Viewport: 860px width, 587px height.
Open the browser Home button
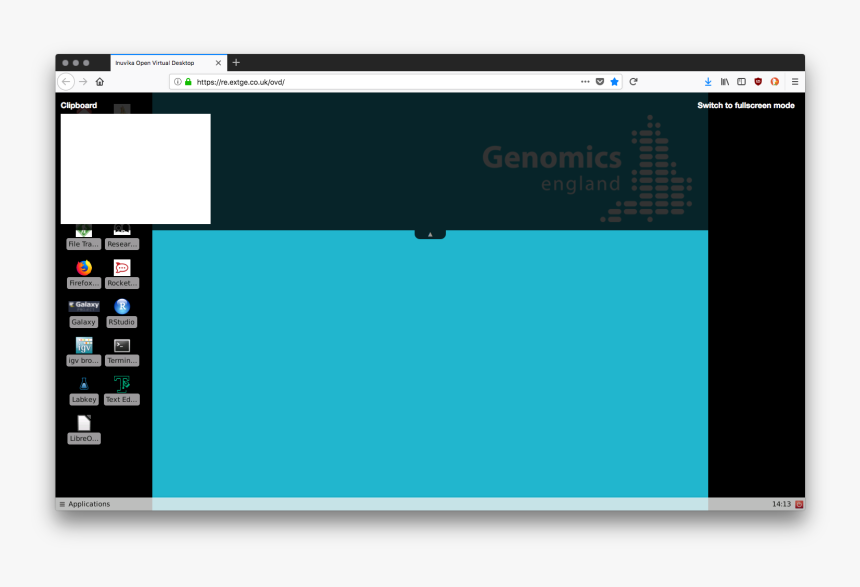100,82
